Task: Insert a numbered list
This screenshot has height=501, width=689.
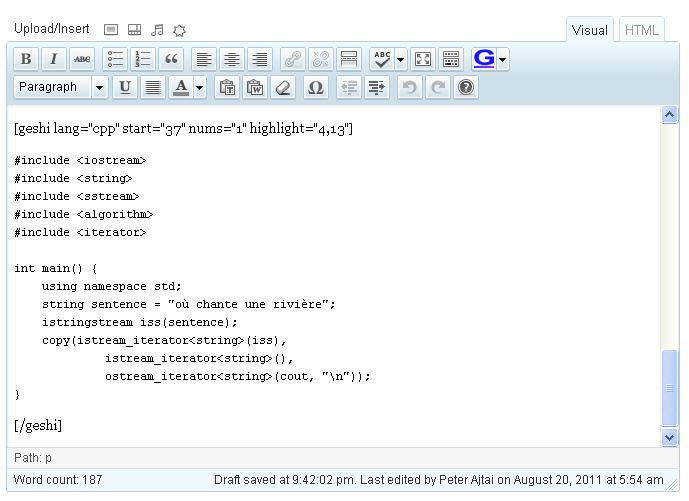Action: click(x=143, y=59)
